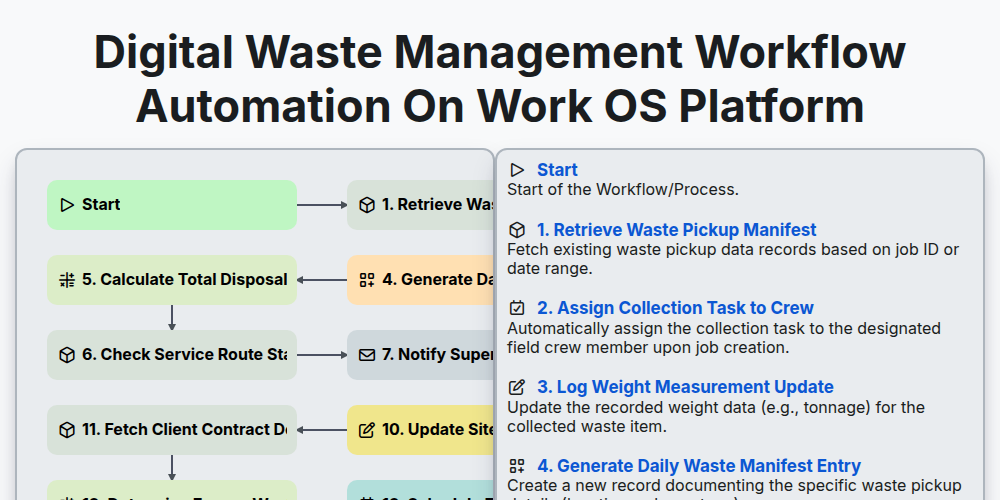The width and height of the screenshot is (1000, 500).
Task: Select the orange 4. Generate Daily node
Action: point(421,280)
